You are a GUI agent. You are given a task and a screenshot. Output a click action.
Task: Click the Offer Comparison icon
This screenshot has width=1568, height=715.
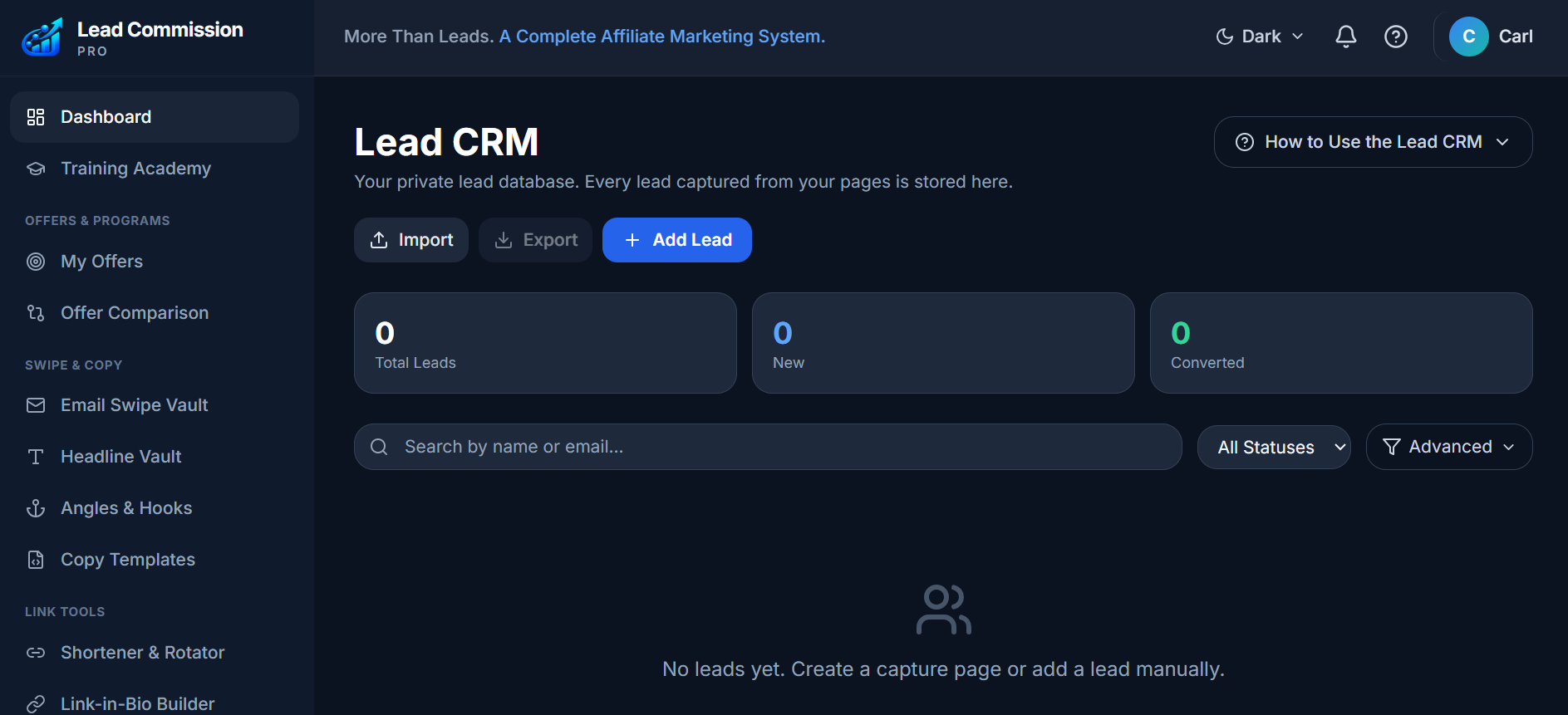(36, 313)
